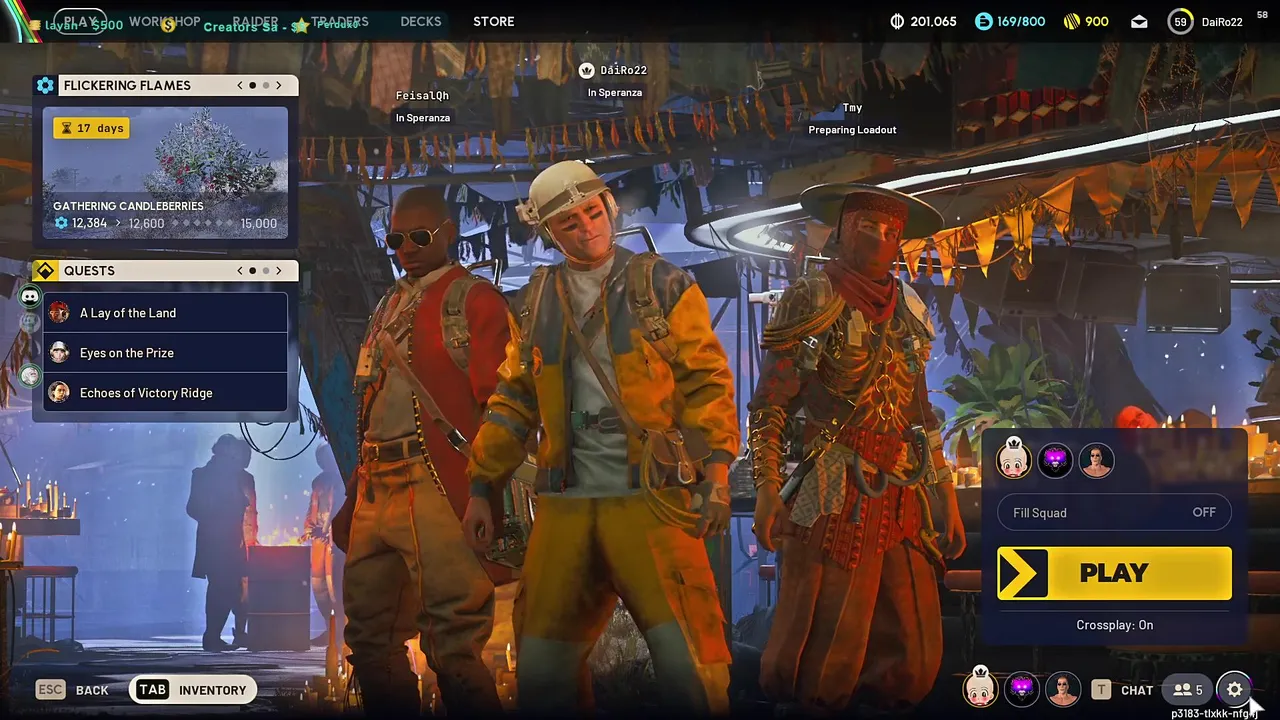1280x720 pixels.
Task: Switch to the Raider tab
Action: pos(255,21)
